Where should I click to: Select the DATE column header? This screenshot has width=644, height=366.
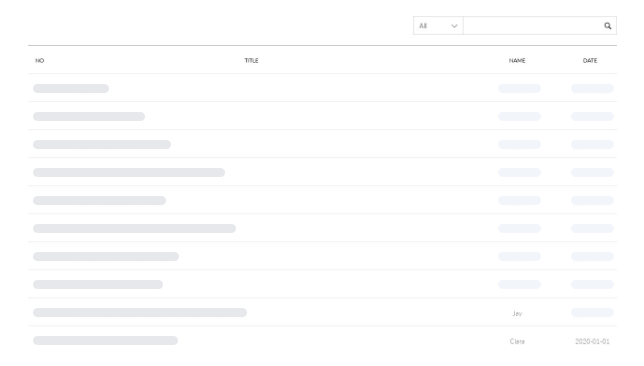point(590,60)
